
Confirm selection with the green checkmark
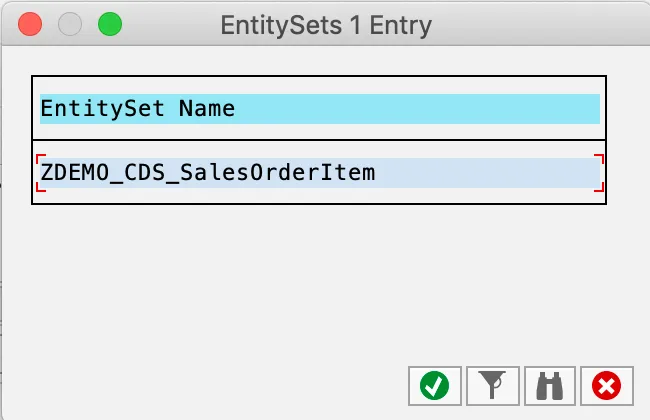[434, 385]
